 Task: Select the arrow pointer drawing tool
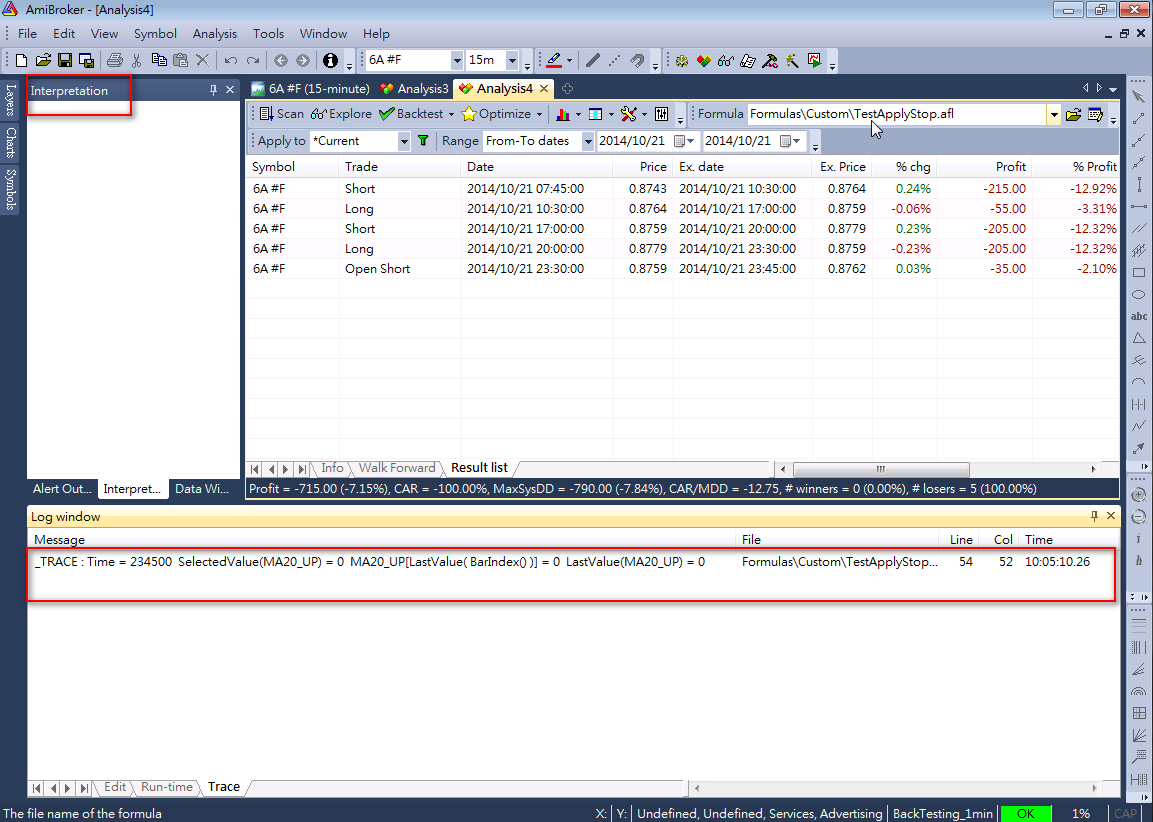1139,96
